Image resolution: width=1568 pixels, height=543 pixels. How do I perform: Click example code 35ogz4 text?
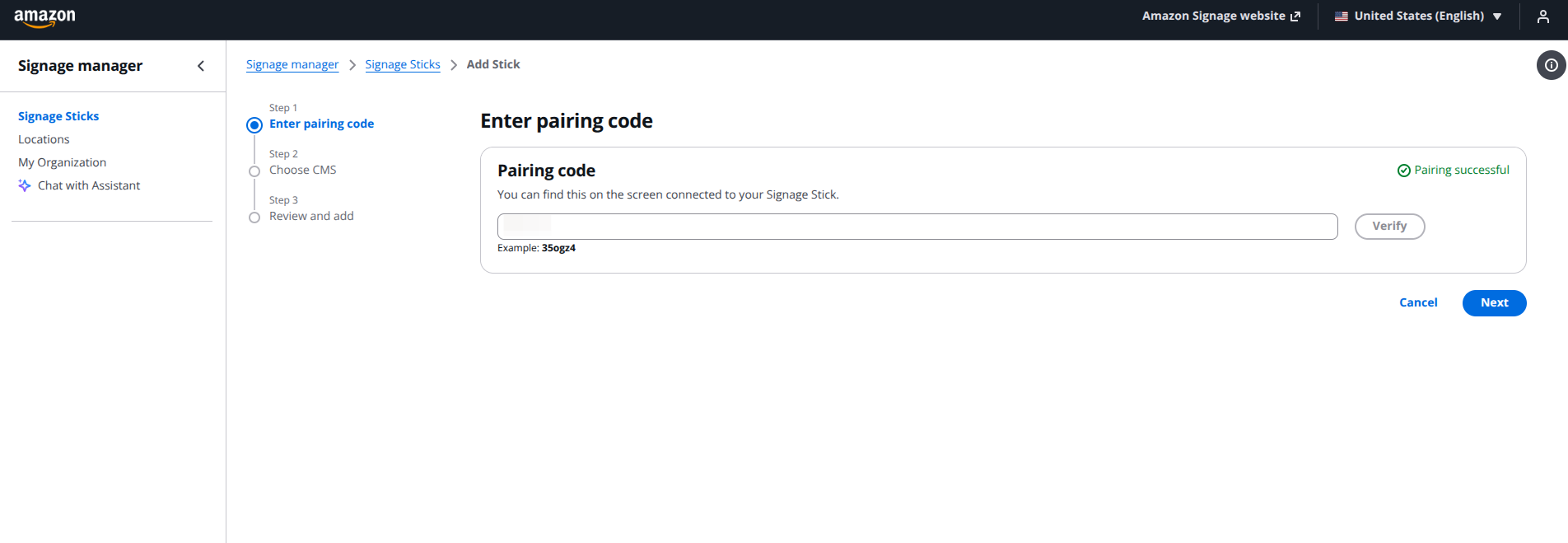pyautogui.click(x=558, y=248)
